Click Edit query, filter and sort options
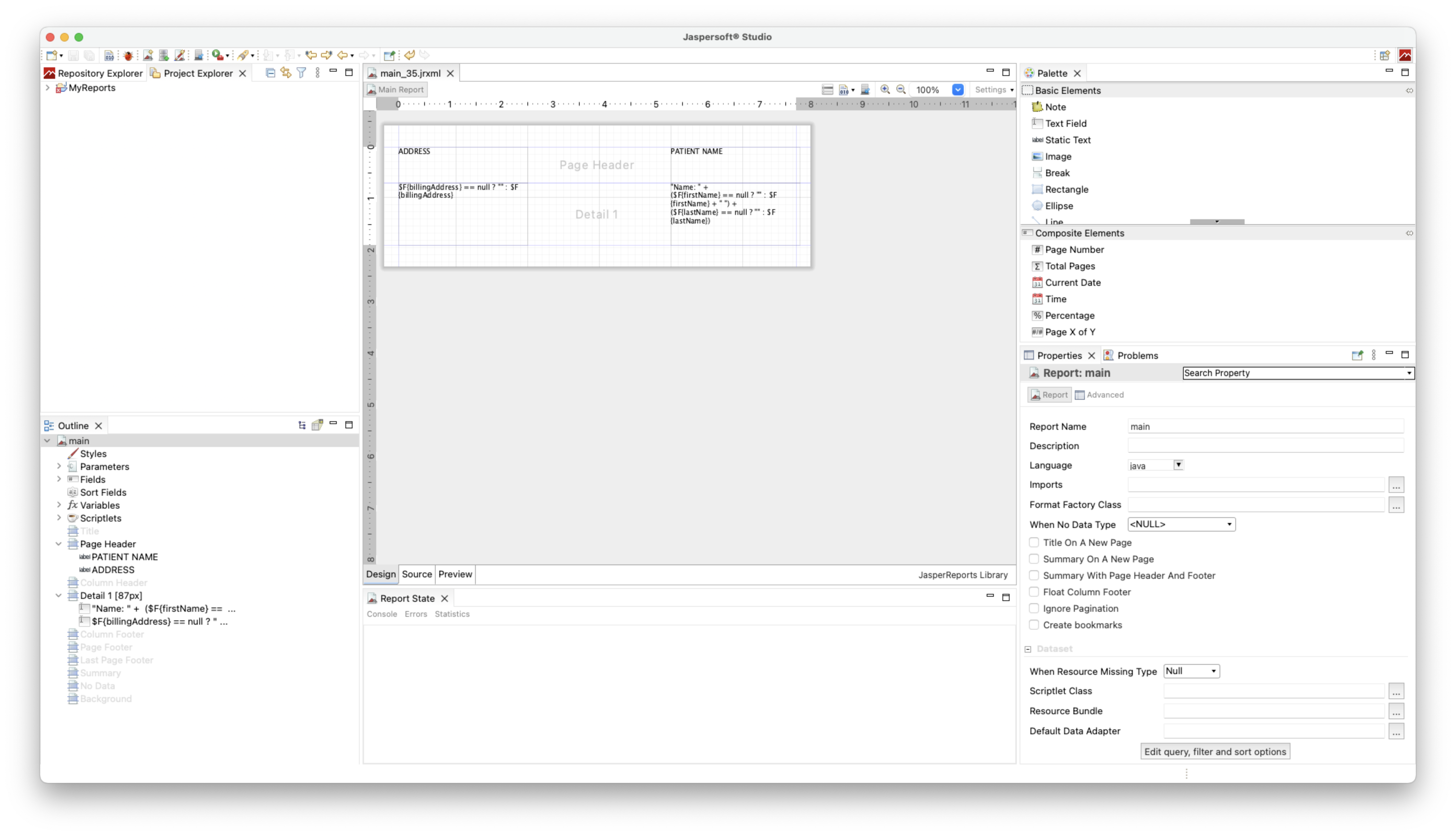1456x836 pixels. (x=1214, y=751)
